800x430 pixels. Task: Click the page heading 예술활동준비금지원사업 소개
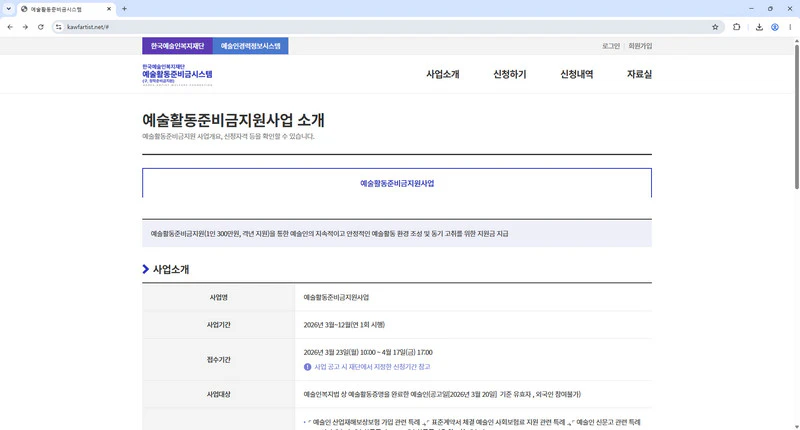[233, 120]
